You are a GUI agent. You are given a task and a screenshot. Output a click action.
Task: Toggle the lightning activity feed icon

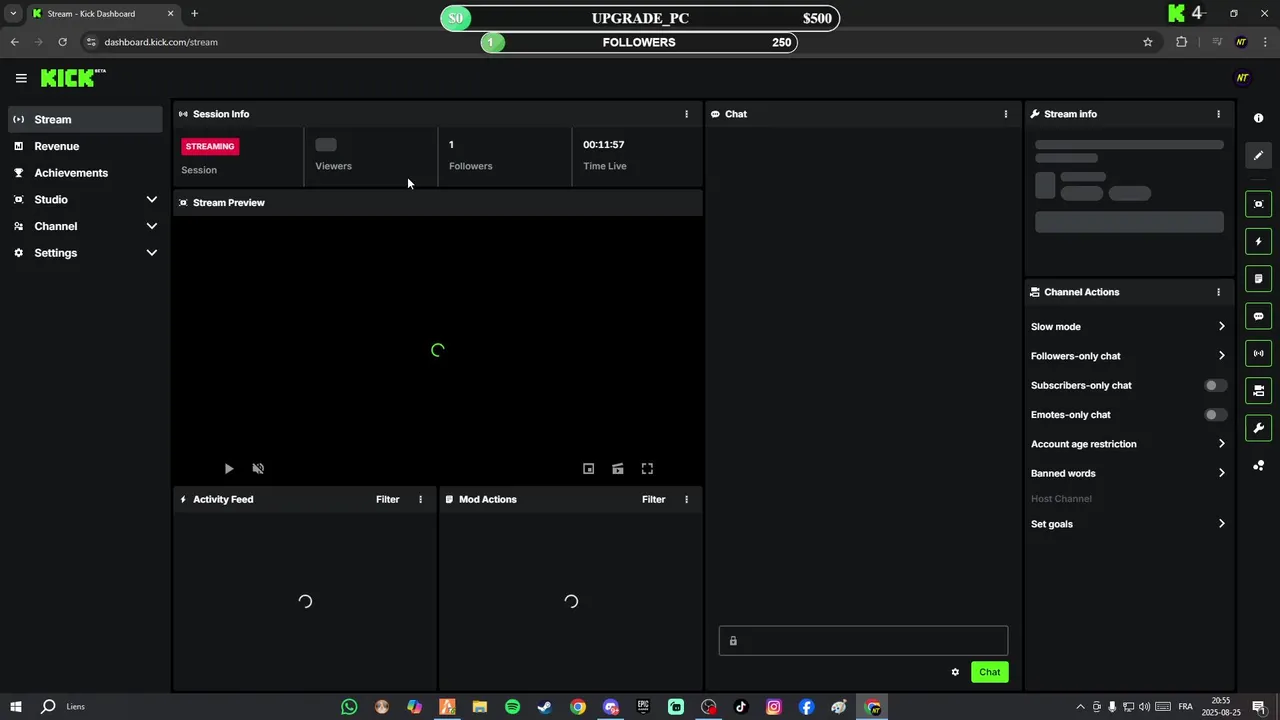coord(1258,241)
